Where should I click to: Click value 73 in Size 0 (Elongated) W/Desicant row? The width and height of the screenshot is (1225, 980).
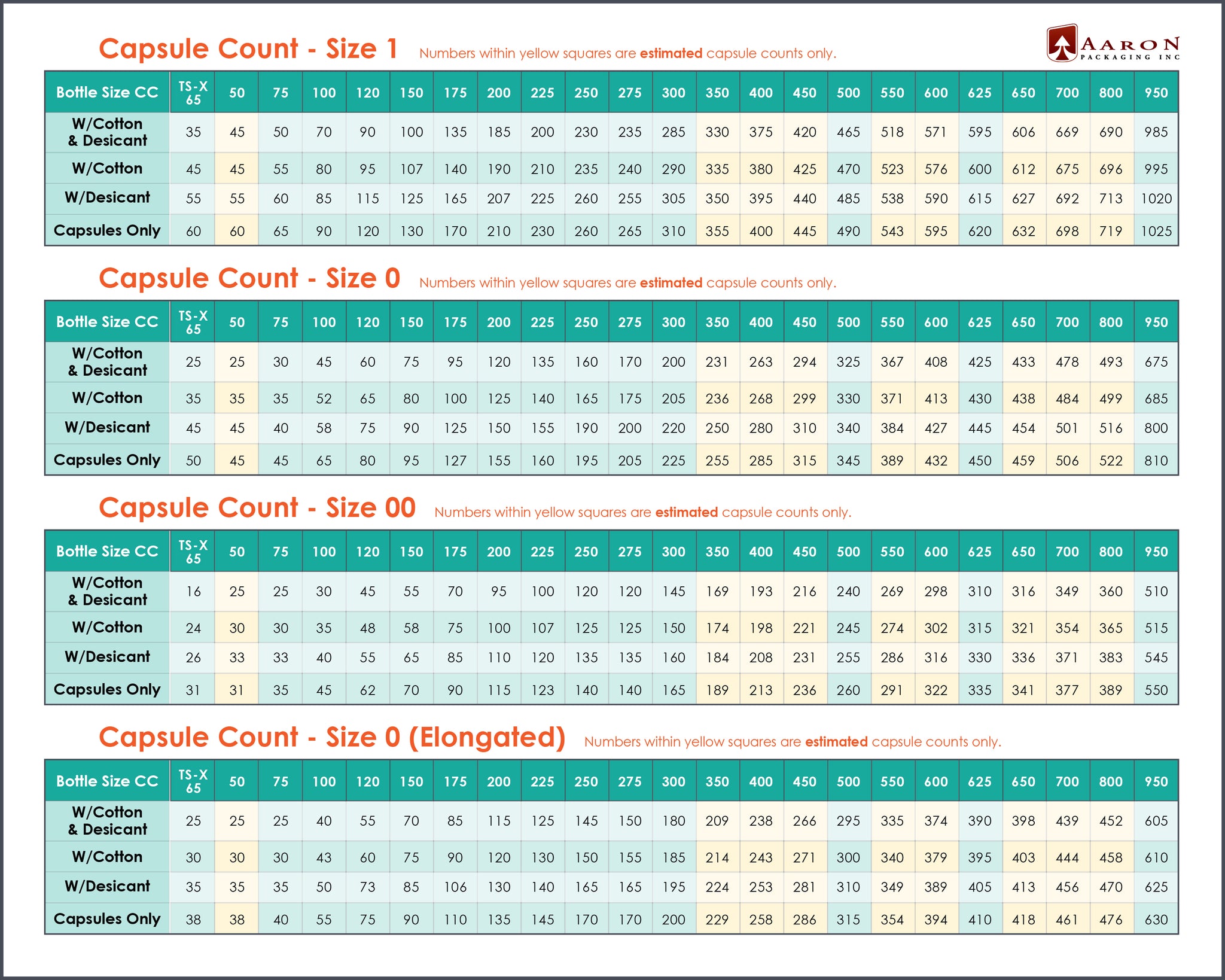[x=367, y=887]
